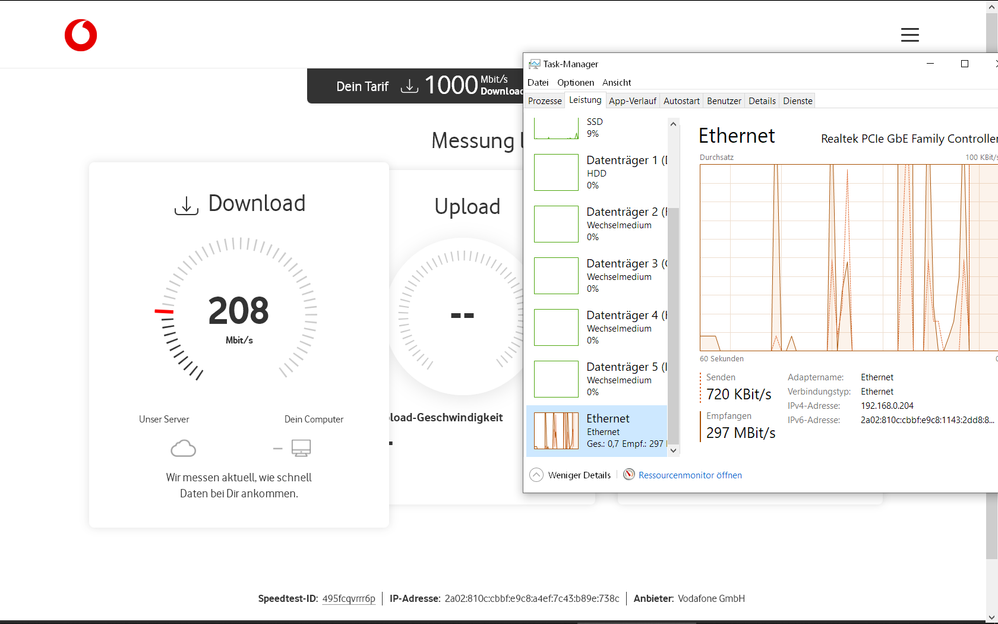Click the Adaptername value Ethernet
Image resolution: width=998 pixels, height=624 pixels.
click(x=877, y=378)
